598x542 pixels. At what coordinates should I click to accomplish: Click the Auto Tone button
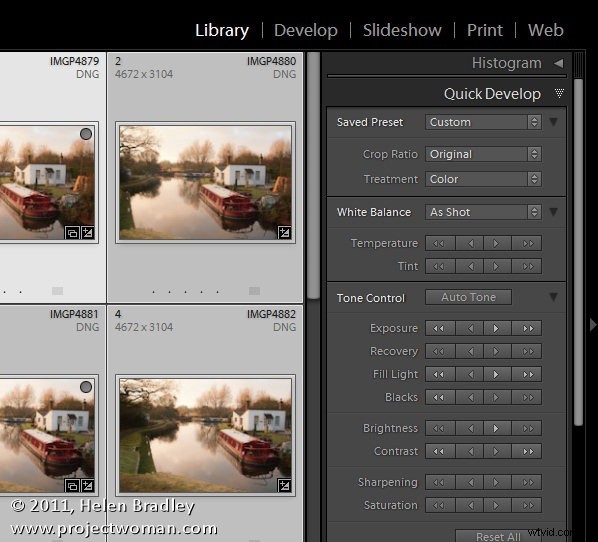[468, 297]
